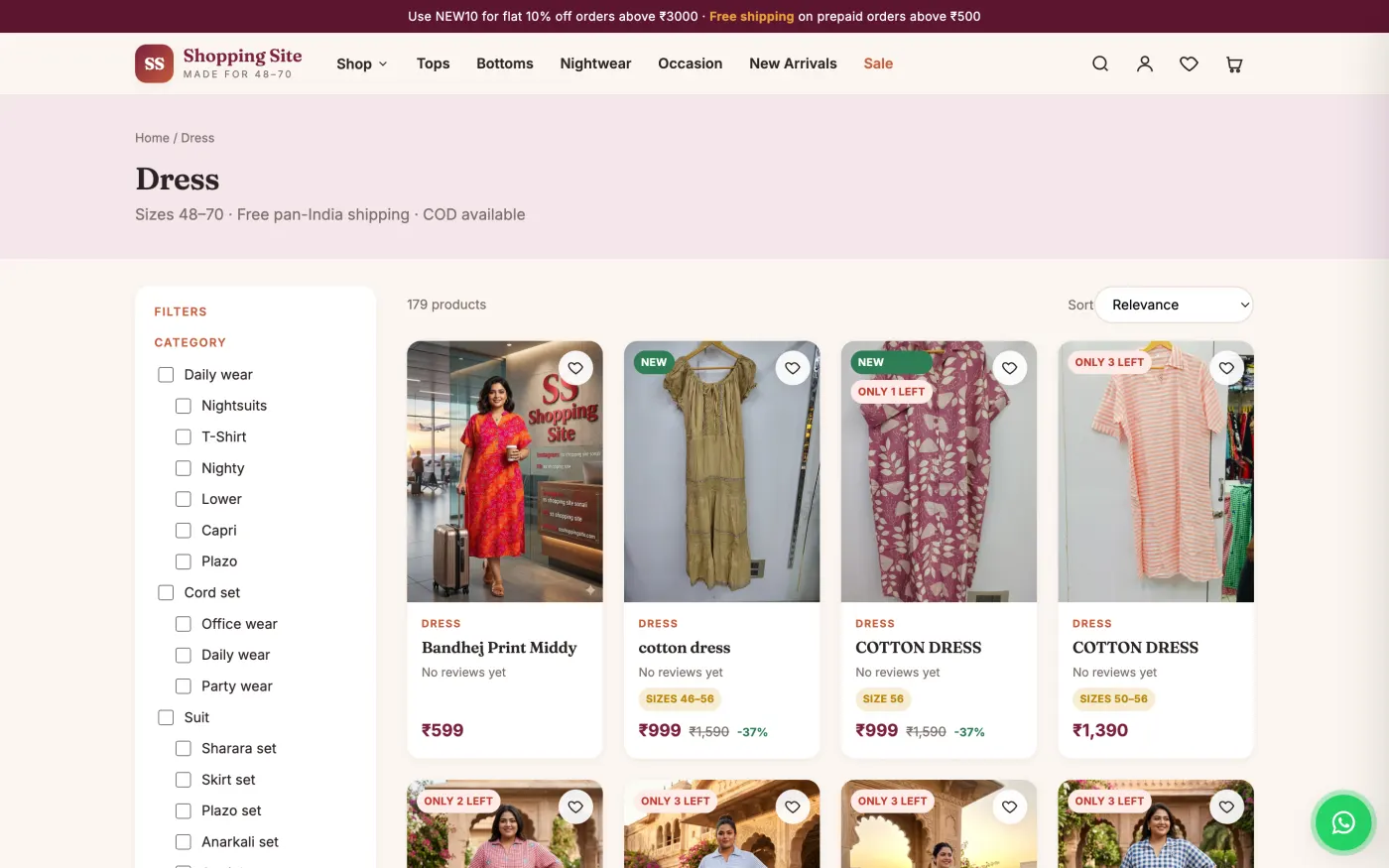Check the Plazo set filter
The height and width of the screenshot is (868, 1389).
click(184, 810)
